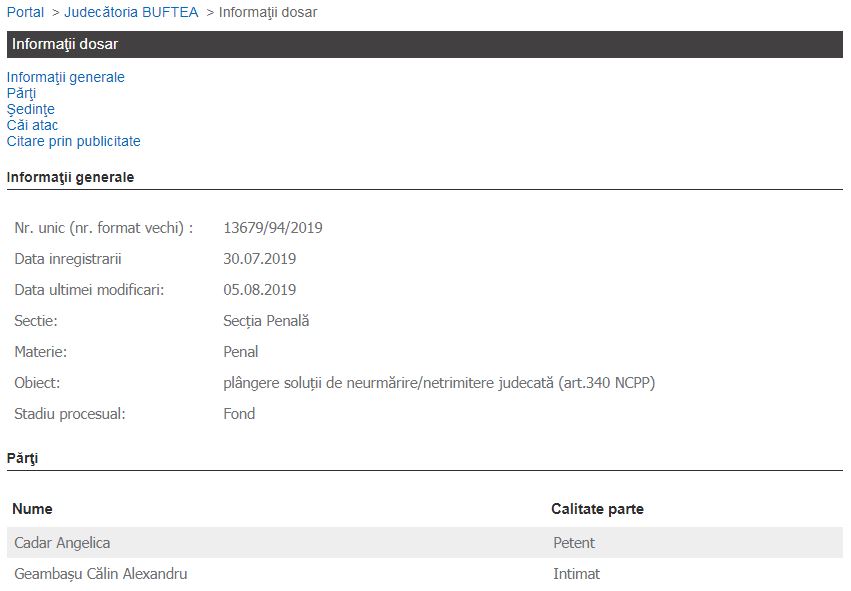
Task: Click the last modified date 05.08.2019
Action: pyautogui.click(x=260, y=290)
